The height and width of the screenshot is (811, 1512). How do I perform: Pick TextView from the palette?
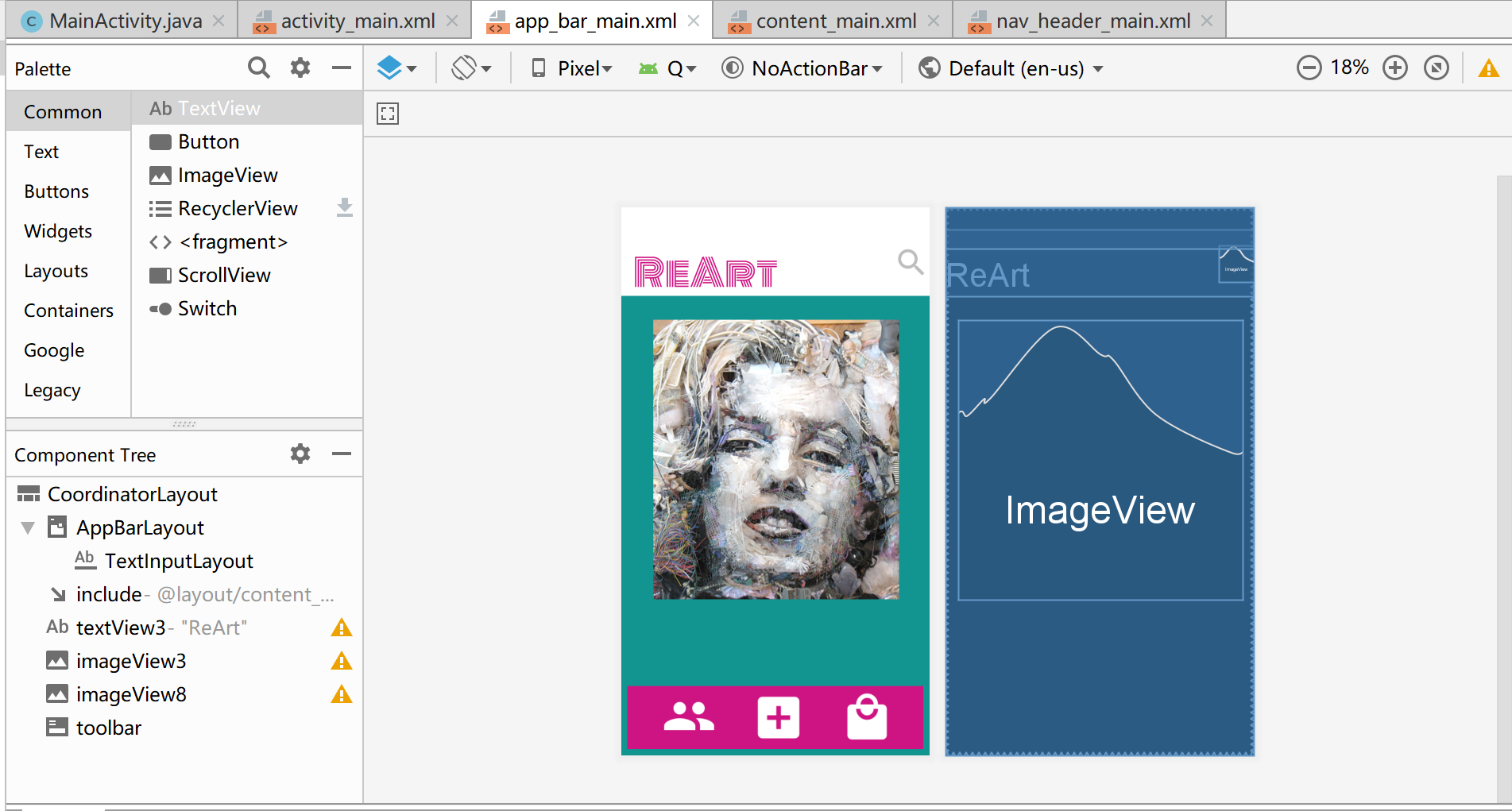(x=247, y=108)
